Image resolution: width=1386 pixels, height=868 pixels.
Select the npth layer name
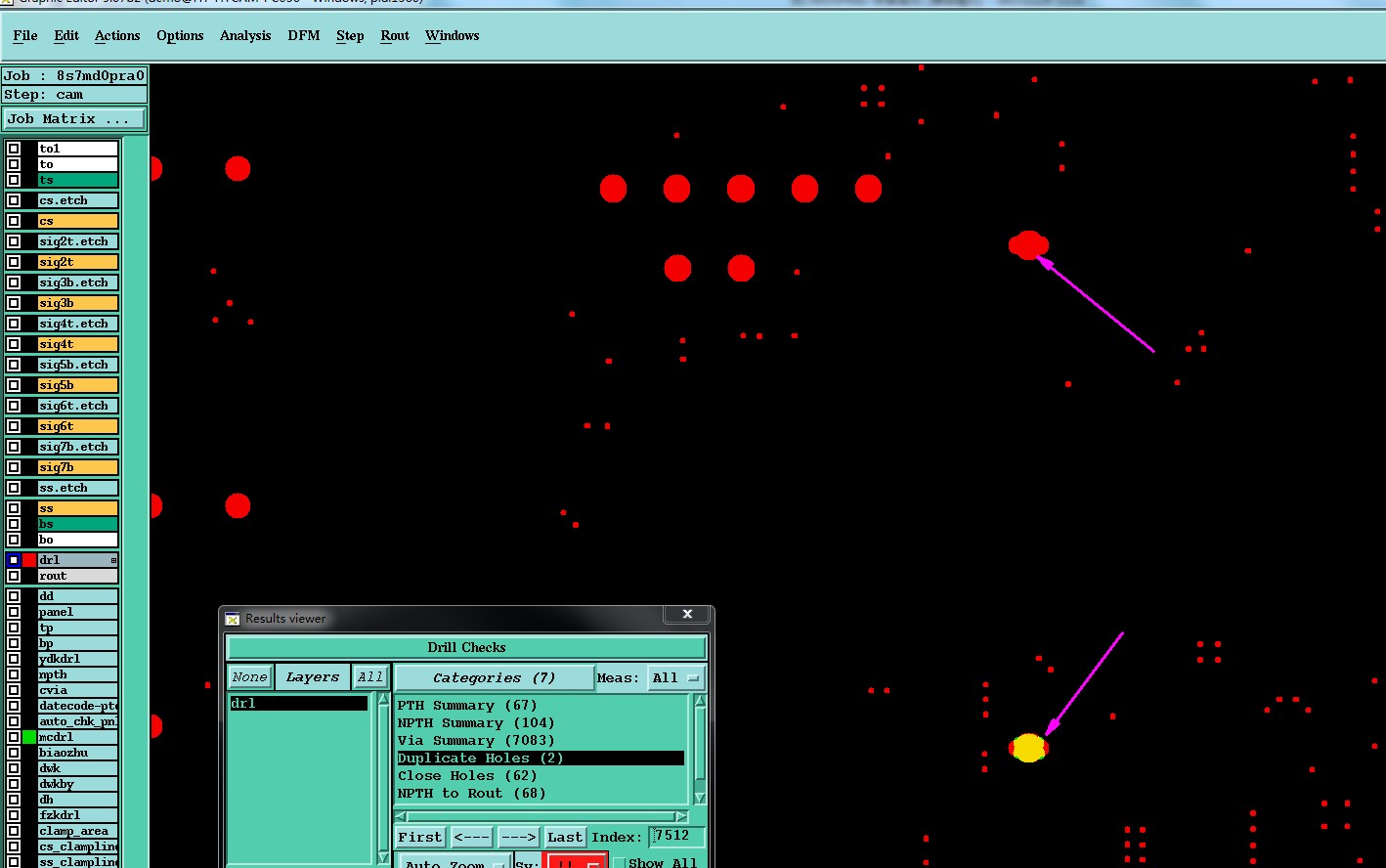[78, 674]
